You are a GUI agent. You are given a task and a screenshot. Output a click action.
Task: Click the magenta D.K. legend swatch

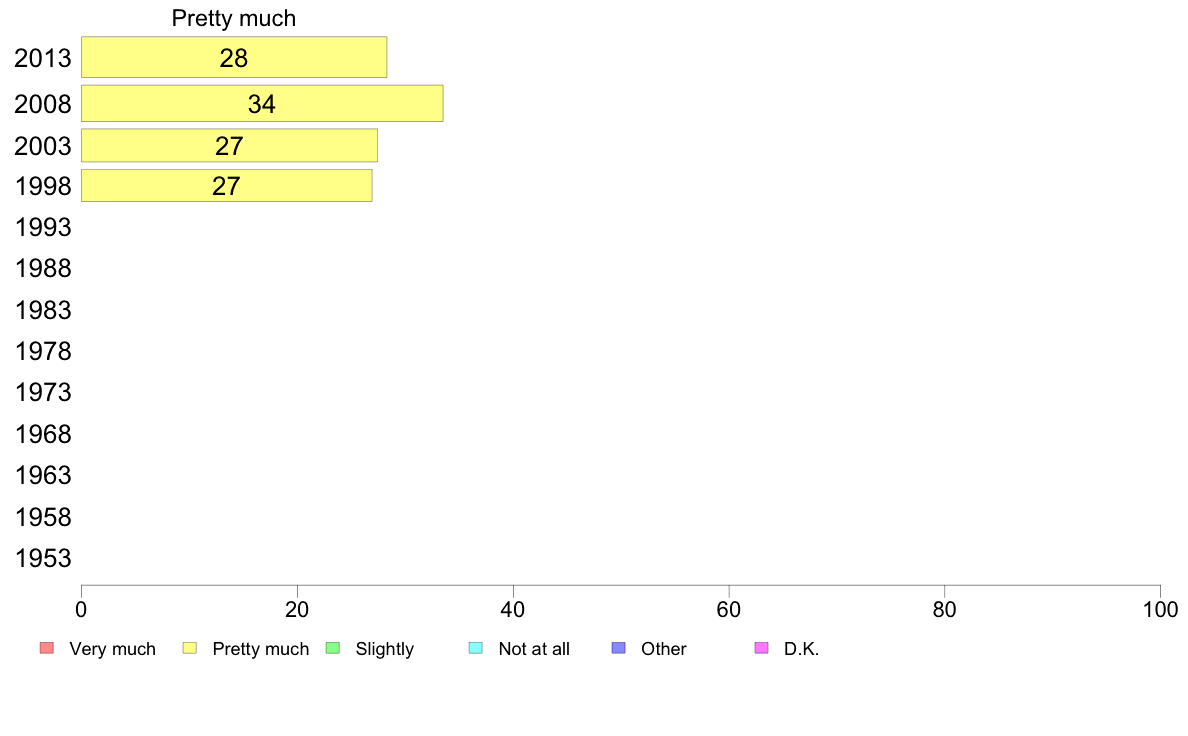(x=761, y=648)
